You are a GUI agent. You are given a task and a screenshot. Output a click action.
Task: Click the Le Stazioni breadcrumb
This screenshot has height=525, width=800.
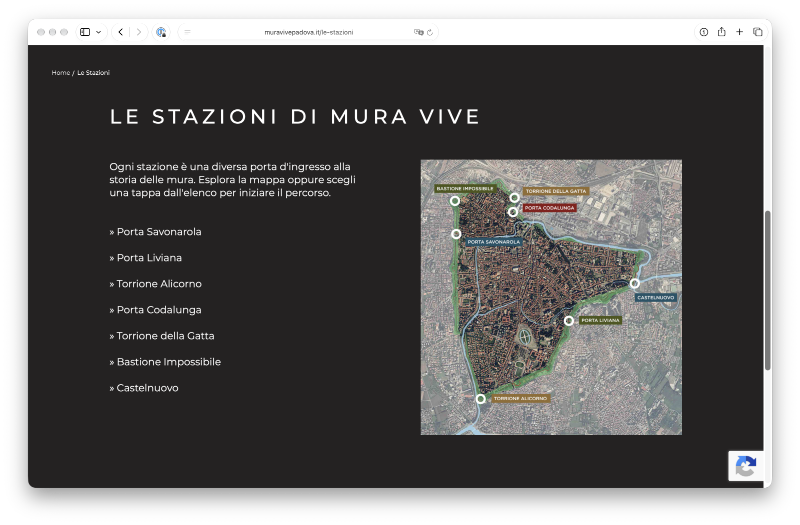tap(93, 73)
